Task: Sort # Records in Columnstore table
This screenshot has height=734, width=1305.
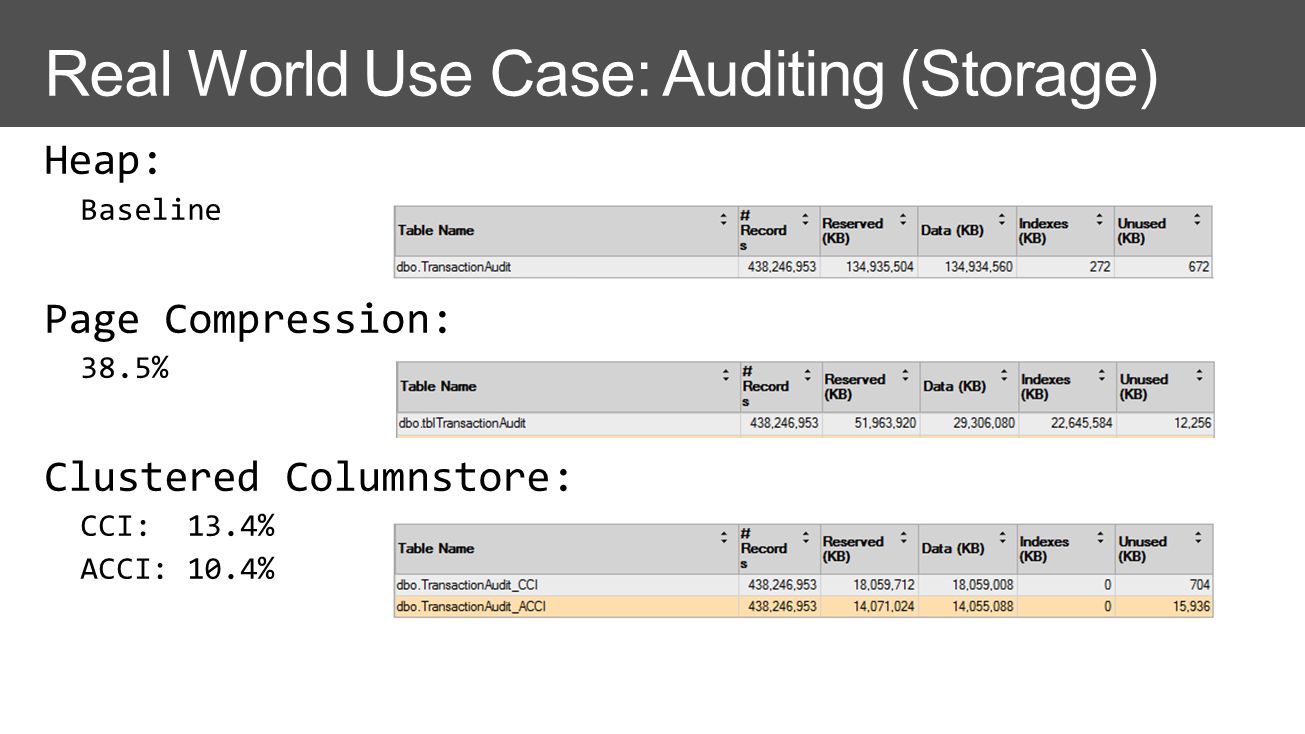Action: [x=808, y=537]
